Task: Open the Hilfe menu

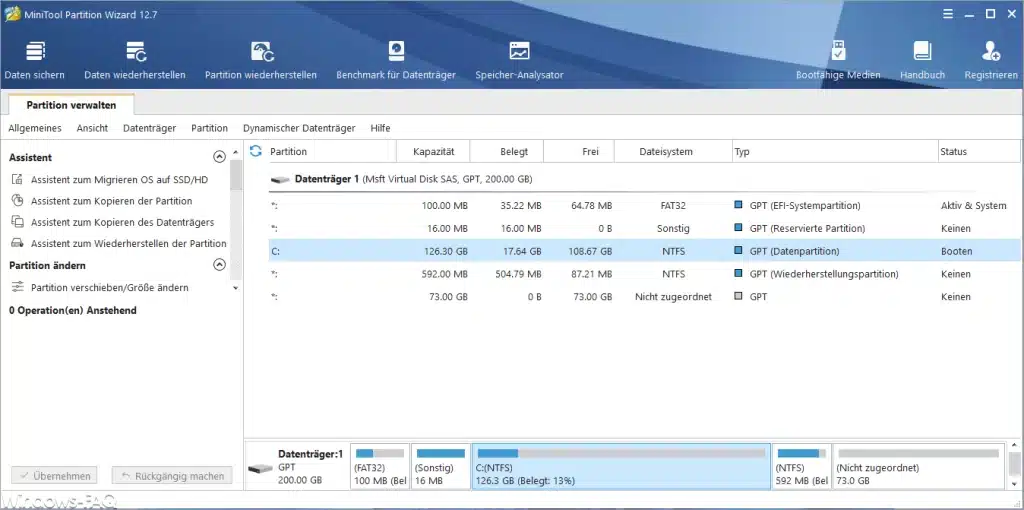Action: [380, 128]
